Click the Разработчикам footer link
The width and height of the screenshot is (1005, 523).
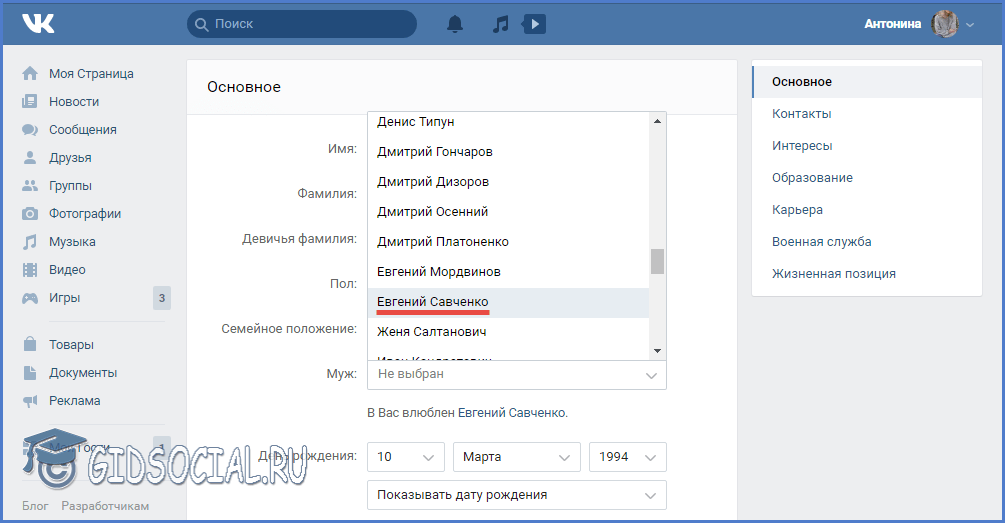click(x=105, y=506)
